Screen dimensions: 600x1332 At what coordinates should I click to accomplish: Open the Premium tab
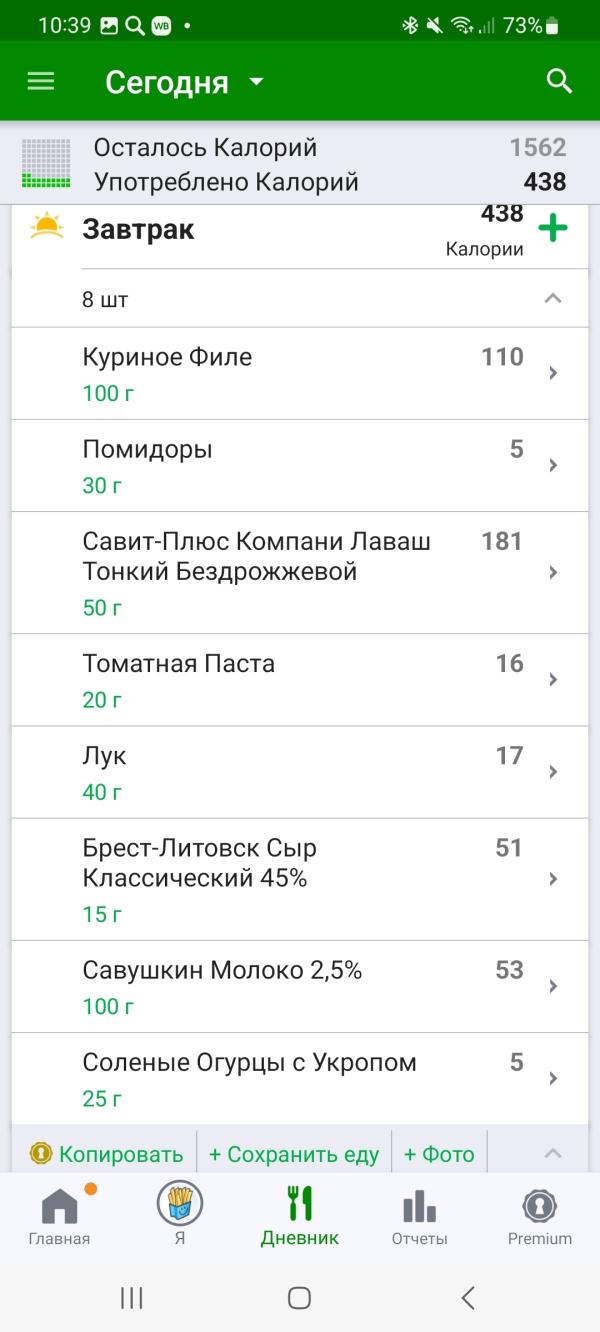[x=540, y=1216]
